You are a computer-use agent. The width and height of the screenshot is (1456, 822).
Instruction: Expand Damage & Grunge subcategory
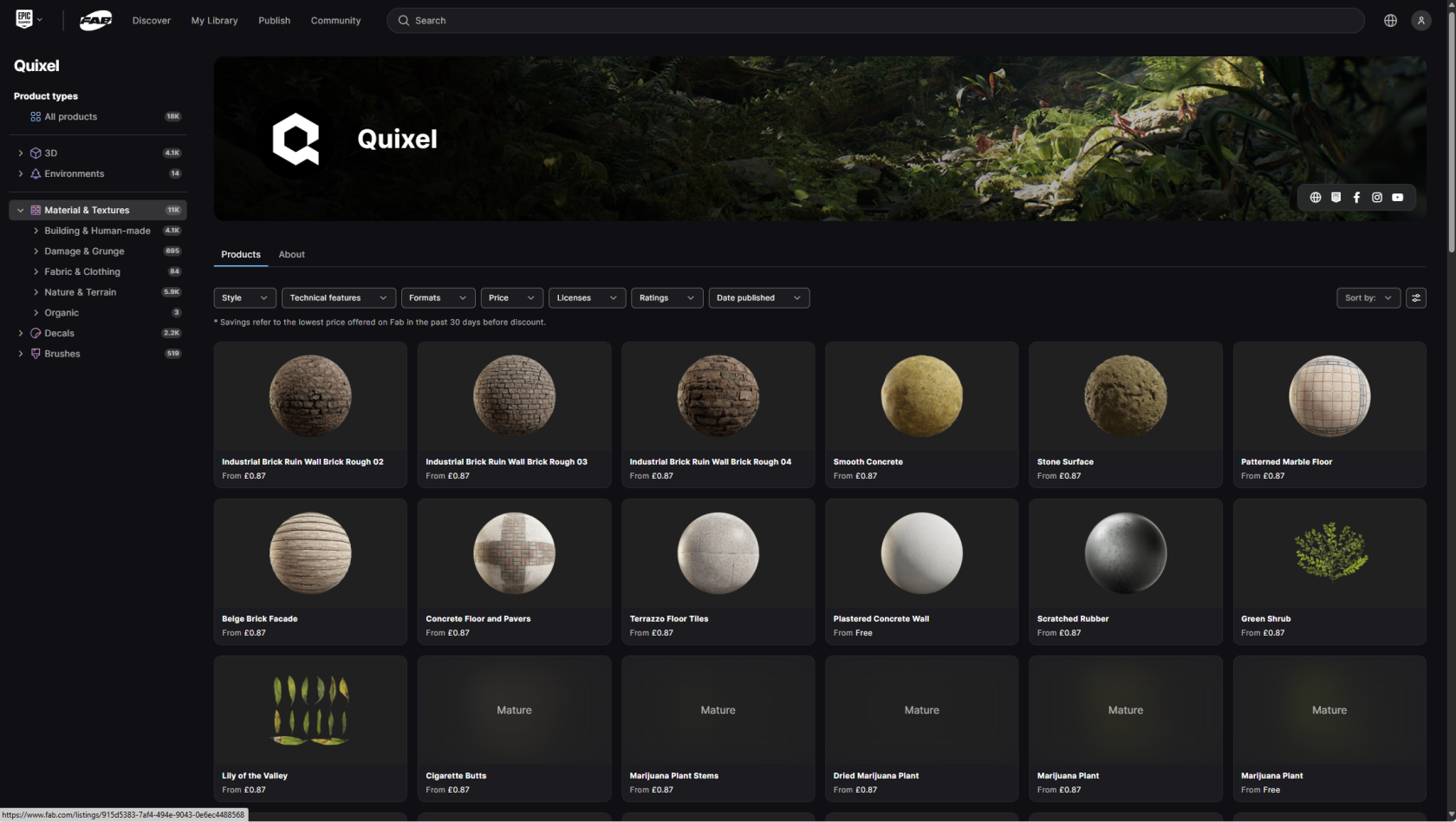(x=36, y=251)
